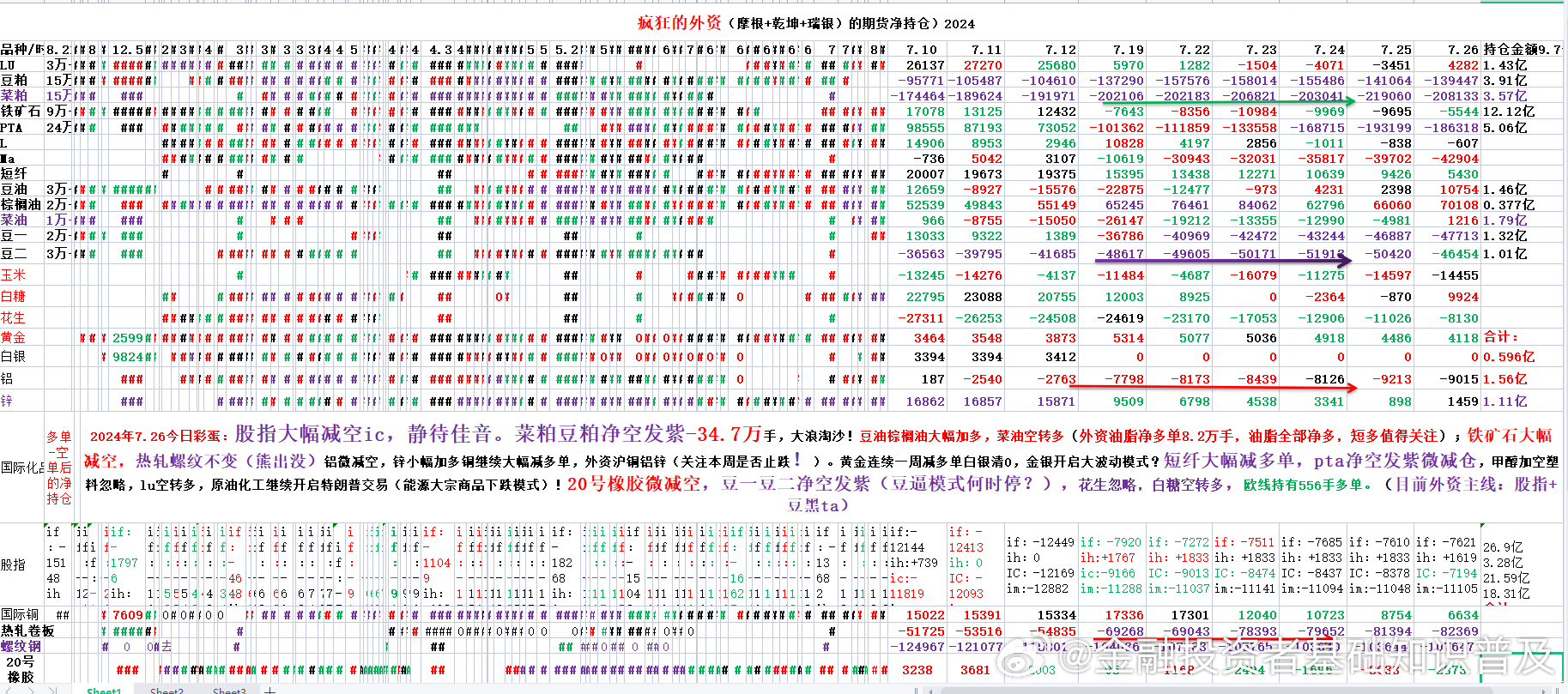Select the LU row label

[x=22, y=65]
